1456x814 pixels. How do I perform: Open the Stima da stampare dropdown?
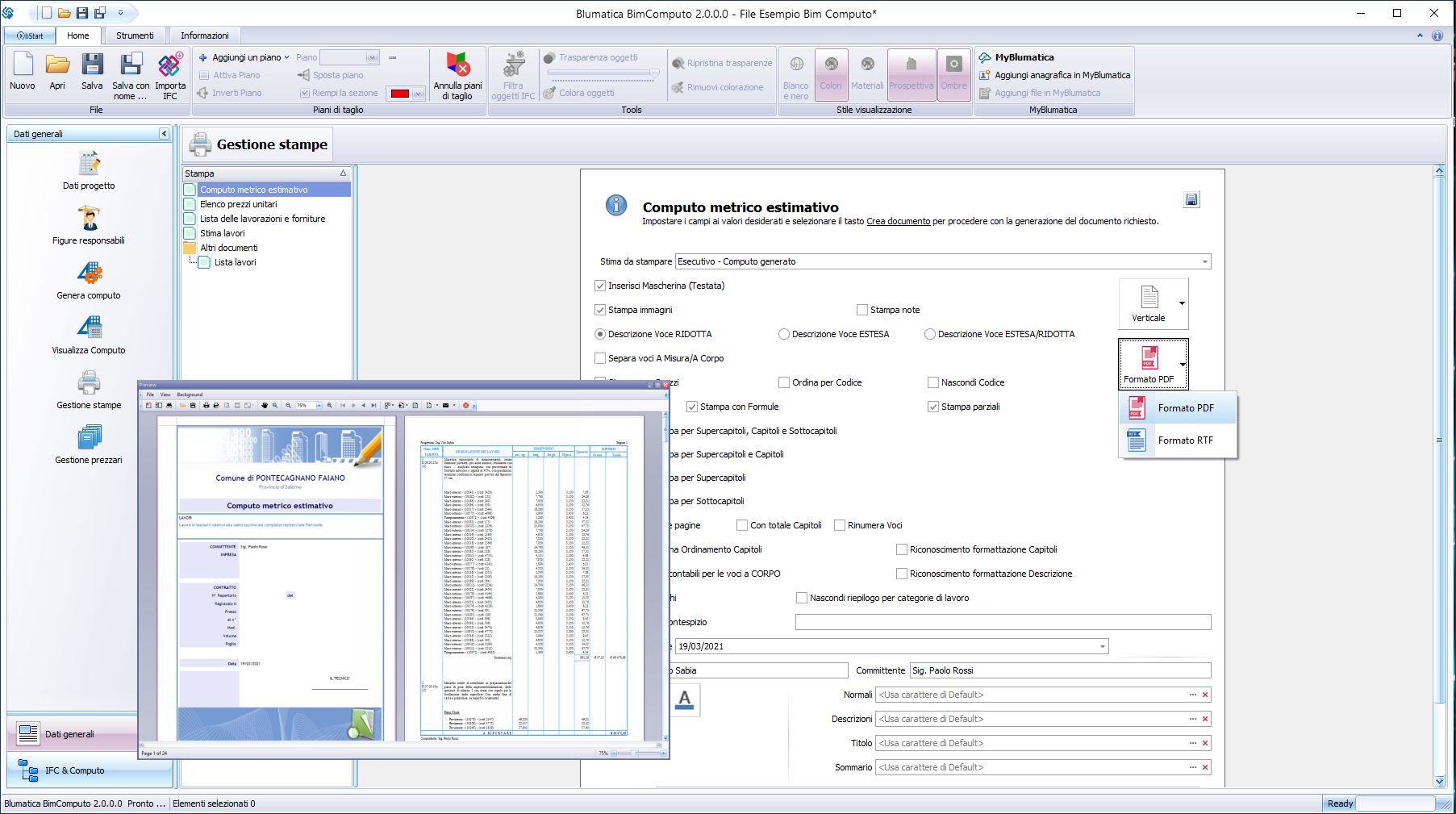click(1205, 261)
